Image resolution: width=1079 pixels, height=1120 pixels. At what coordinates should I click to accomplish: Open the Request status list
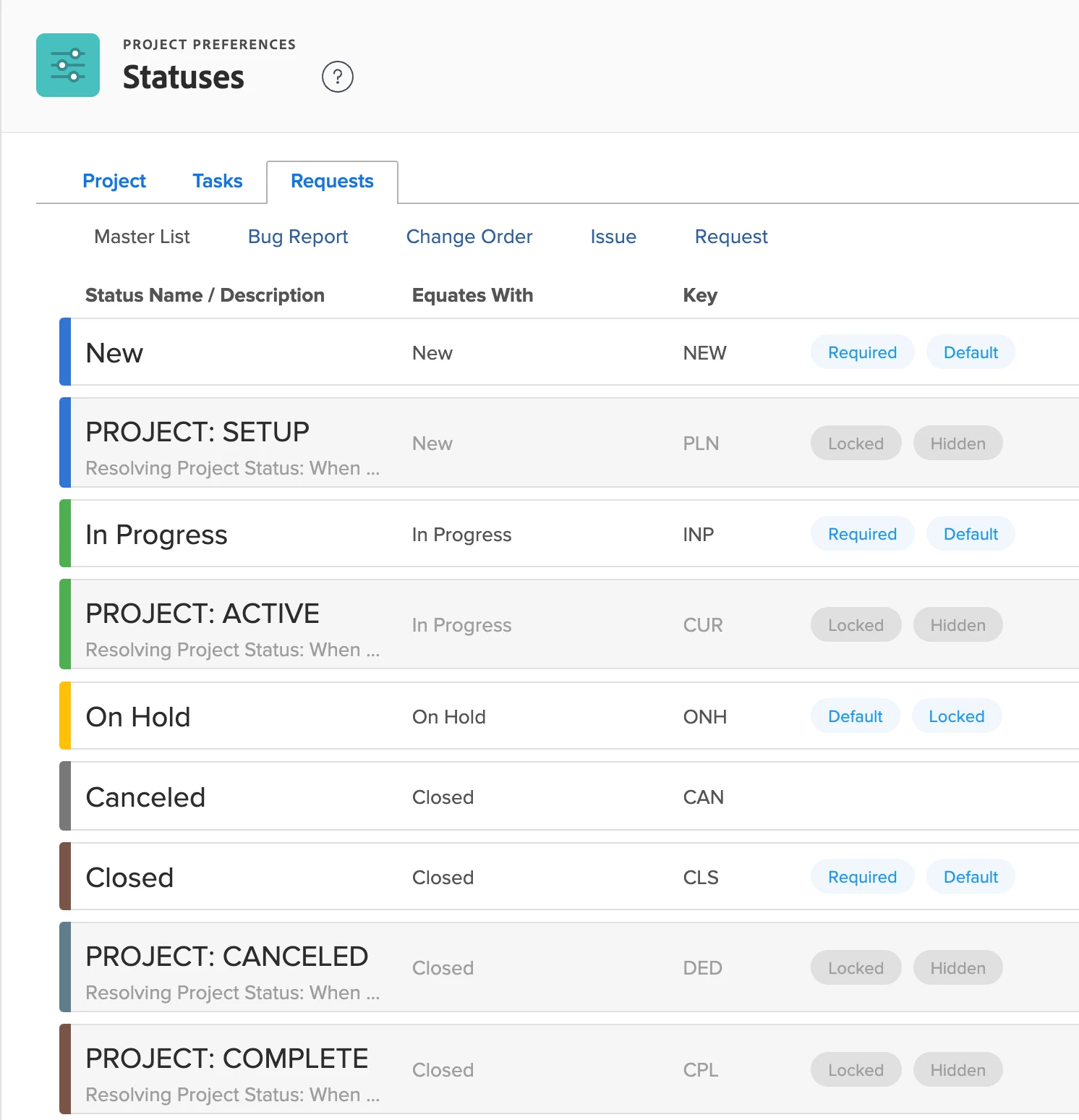click(x=731, y=237)
